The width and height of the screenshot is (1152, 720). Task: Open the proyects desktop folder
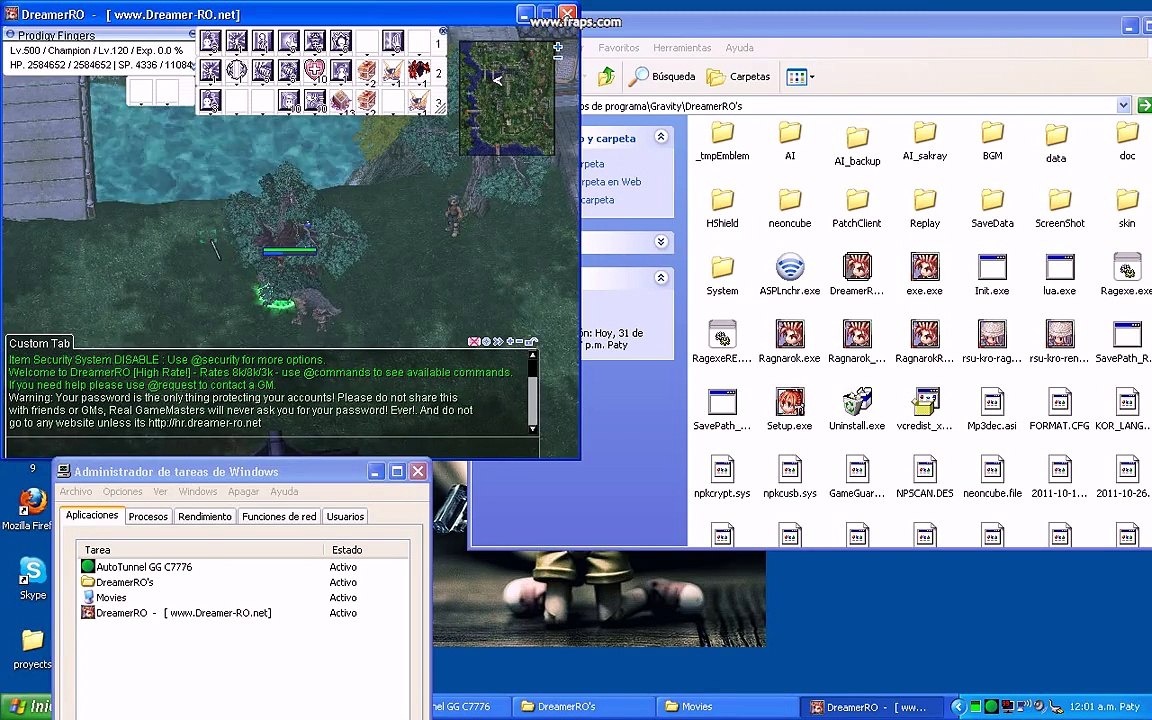32,649
